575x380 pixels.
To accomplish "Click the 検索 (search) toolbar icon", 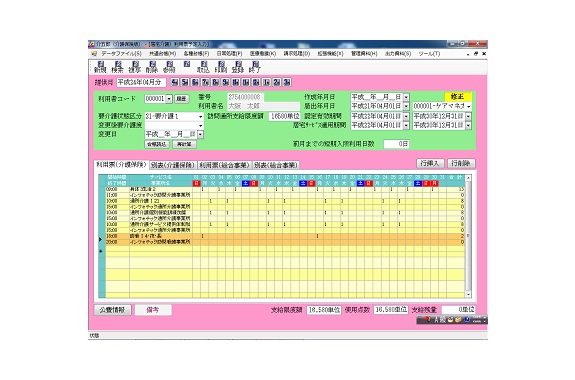I will pos(117,67).
